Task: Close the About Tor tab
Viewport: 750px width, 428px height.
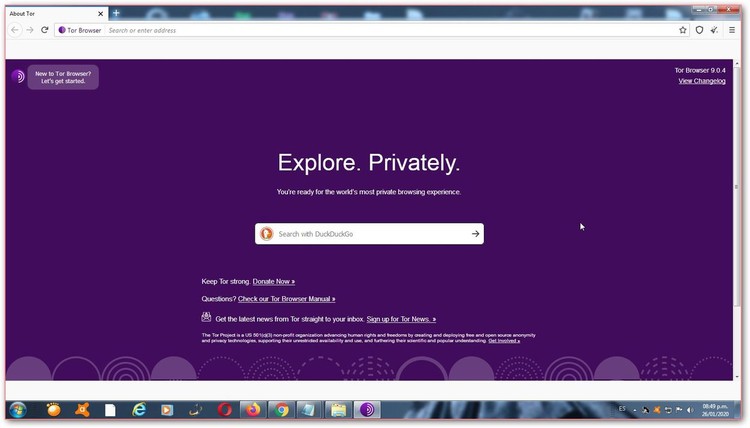Action: click(100, 14)
